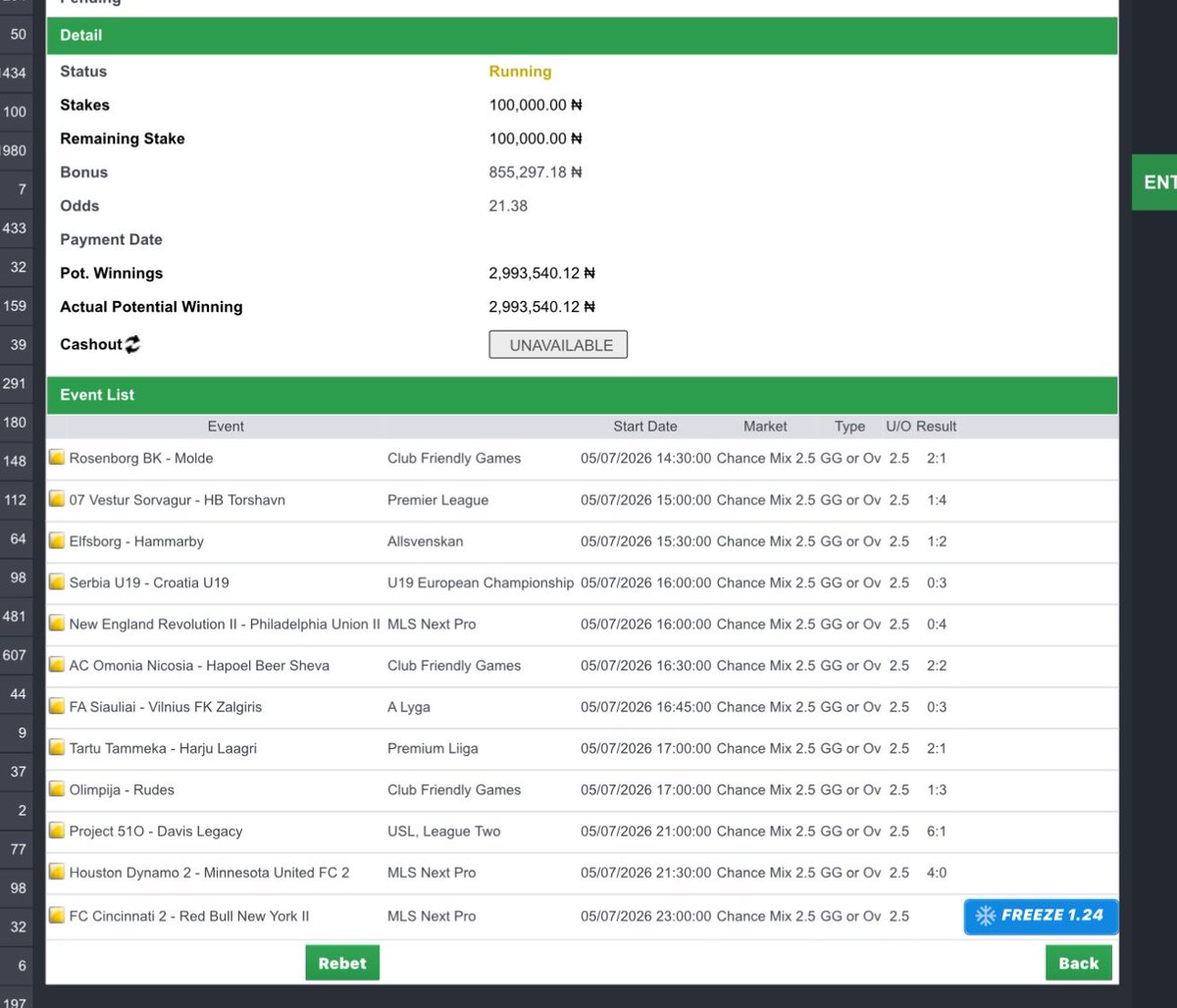Select the yellow icon beside FC Cincinnati 2
This screenshot has height=1008, width=1177.
[57, 916]
